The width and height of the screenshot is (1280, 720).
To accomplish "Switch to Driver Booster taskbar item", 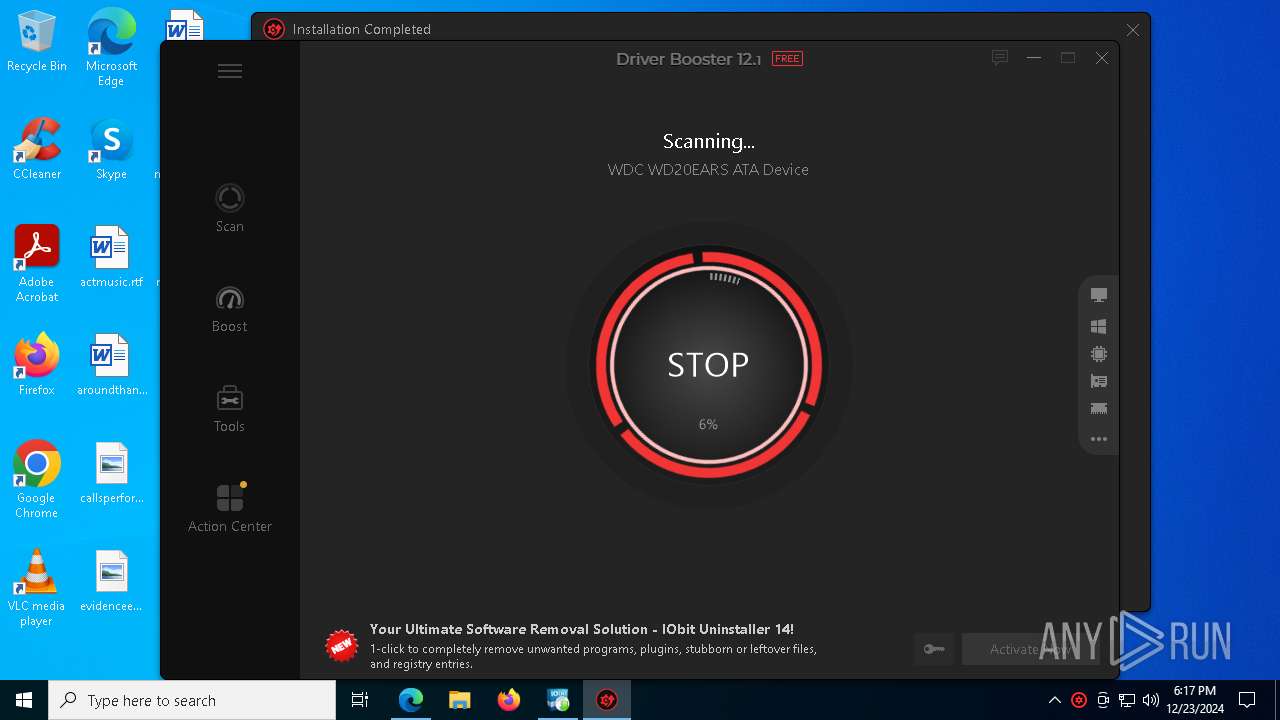I will point(607,700).
